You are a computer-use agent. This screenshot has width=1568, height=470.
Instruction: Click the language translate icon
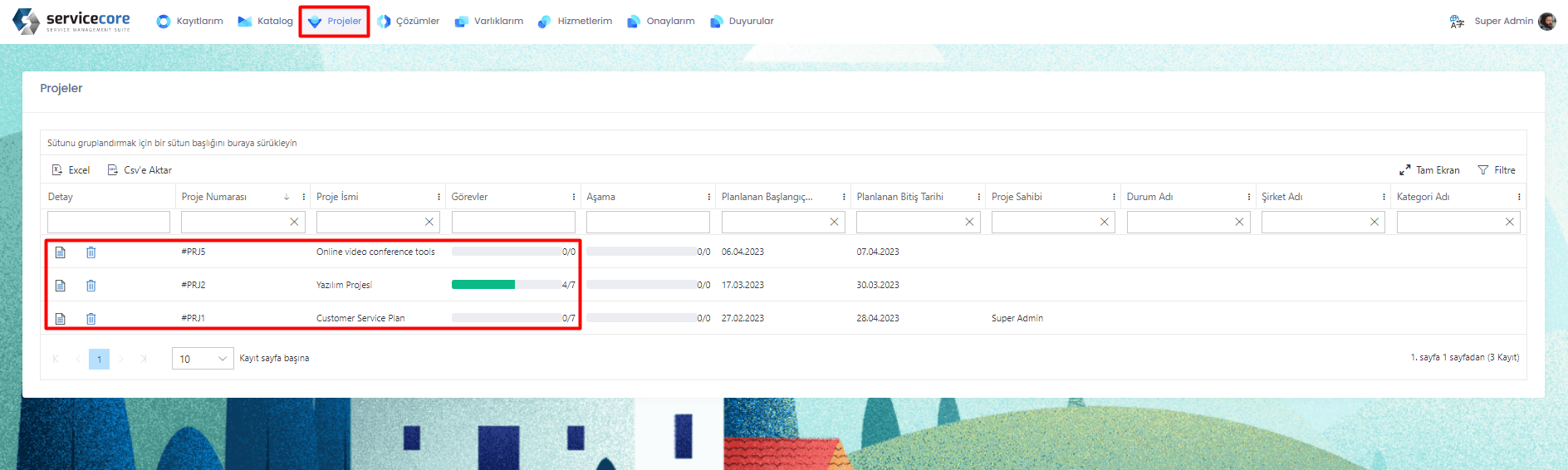point(1457,22)
